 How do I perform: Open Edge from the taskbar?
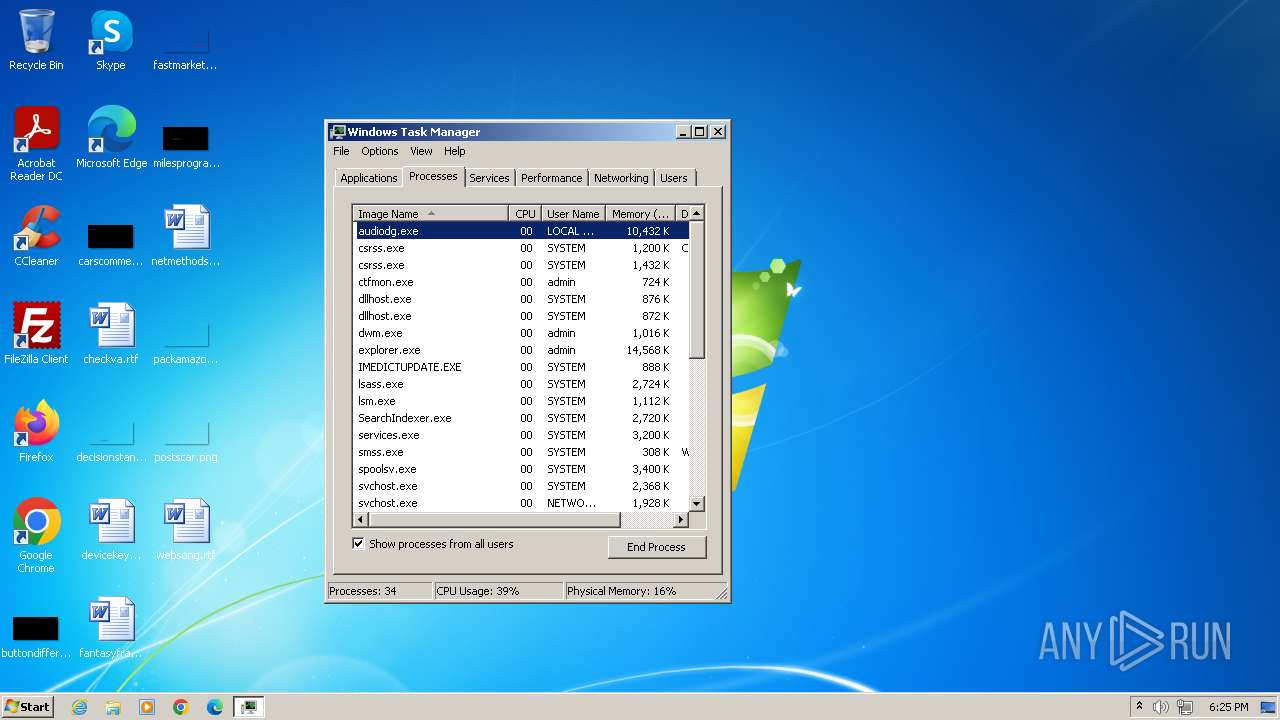(x=215, y=707)
